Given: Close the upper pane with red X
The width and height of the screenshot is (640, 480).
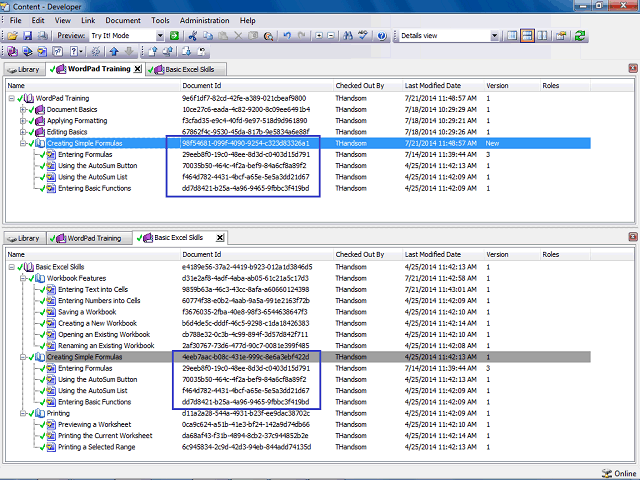Looking at the screenshot, I should coord(633,68).
